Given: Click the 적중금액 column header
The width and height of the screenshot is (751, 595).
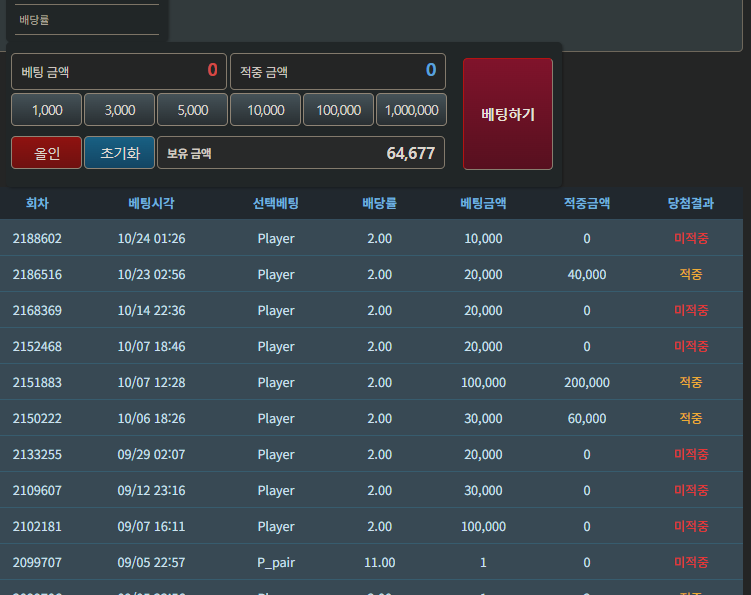Looking at the screenshot, I should coord(587,203).
